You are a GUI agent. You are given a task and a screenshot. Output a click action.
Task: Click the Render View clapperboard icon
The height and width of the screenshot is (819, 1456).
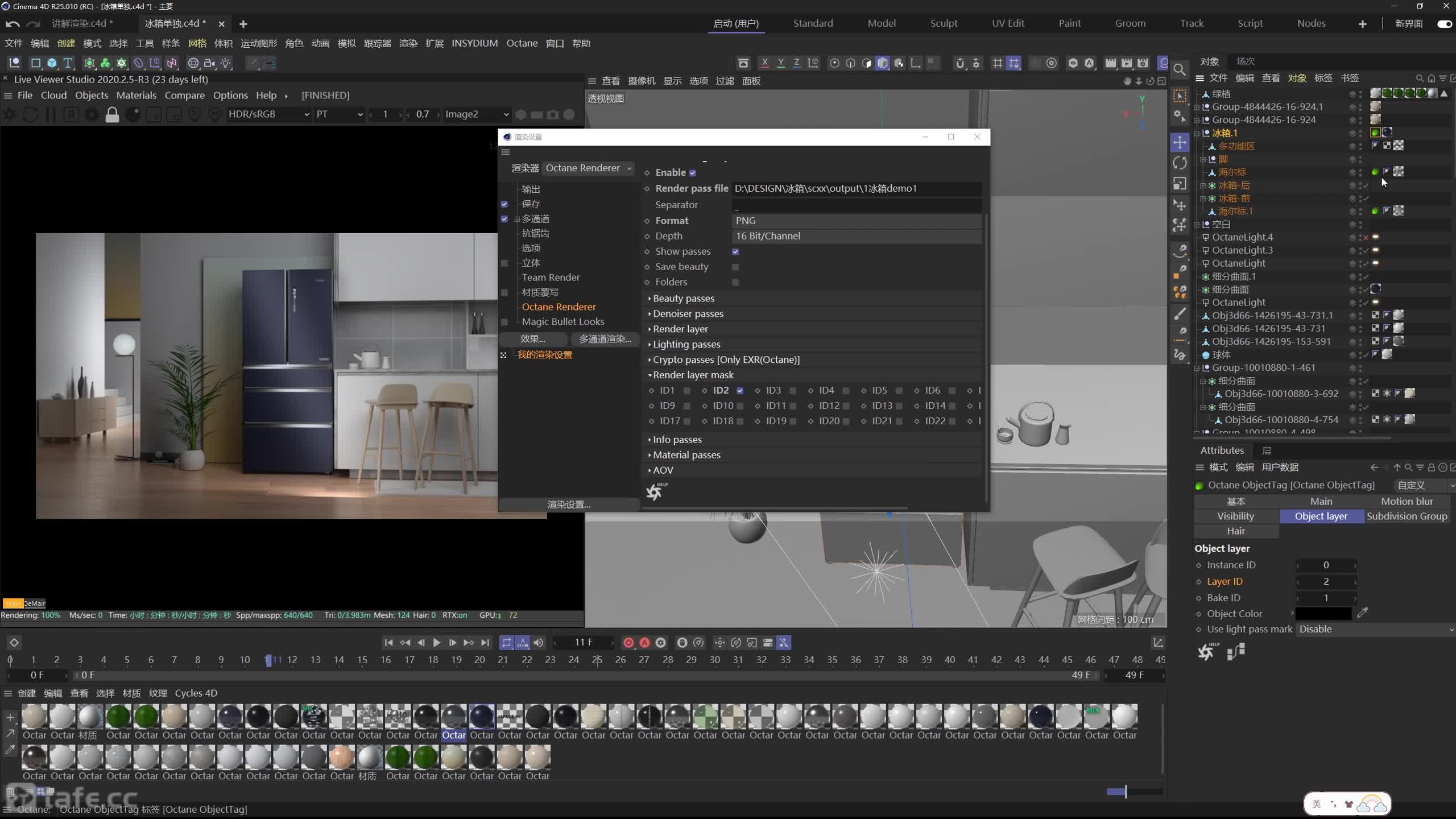(x=1110, y=63)
